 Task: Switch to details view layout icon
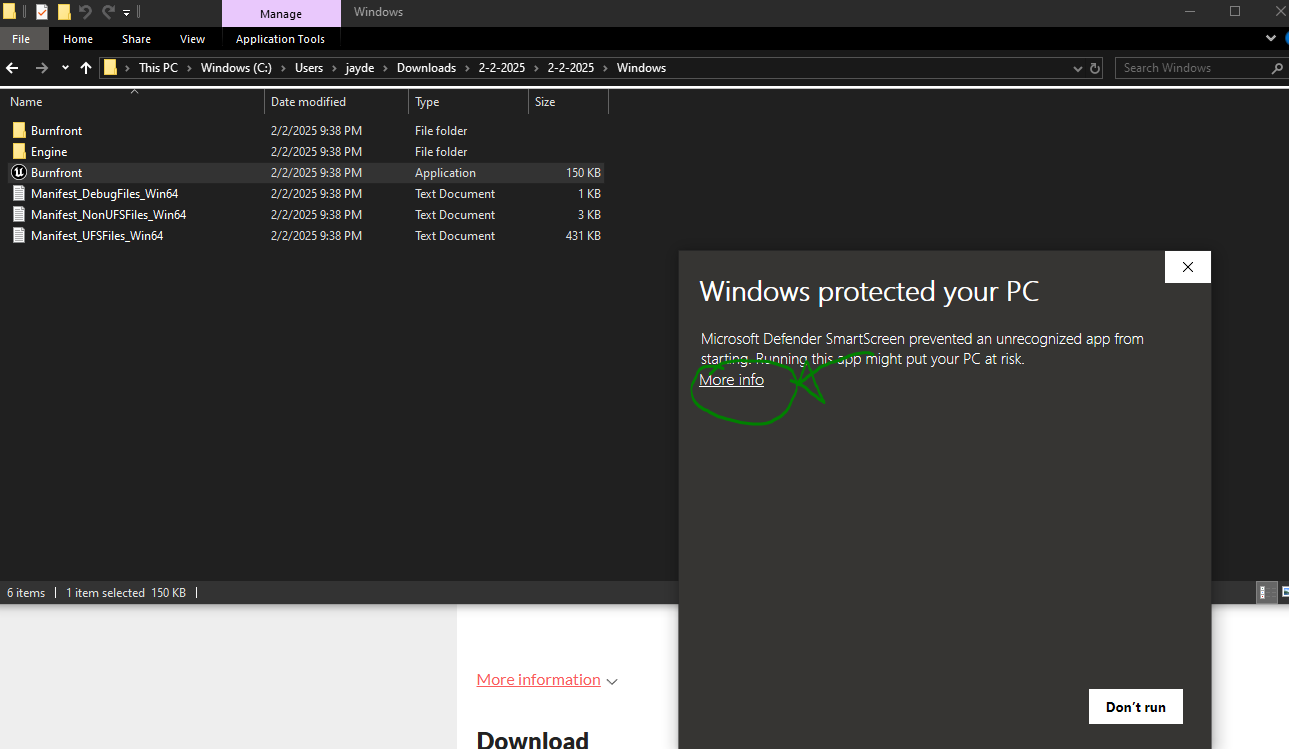pos(1264,592)
